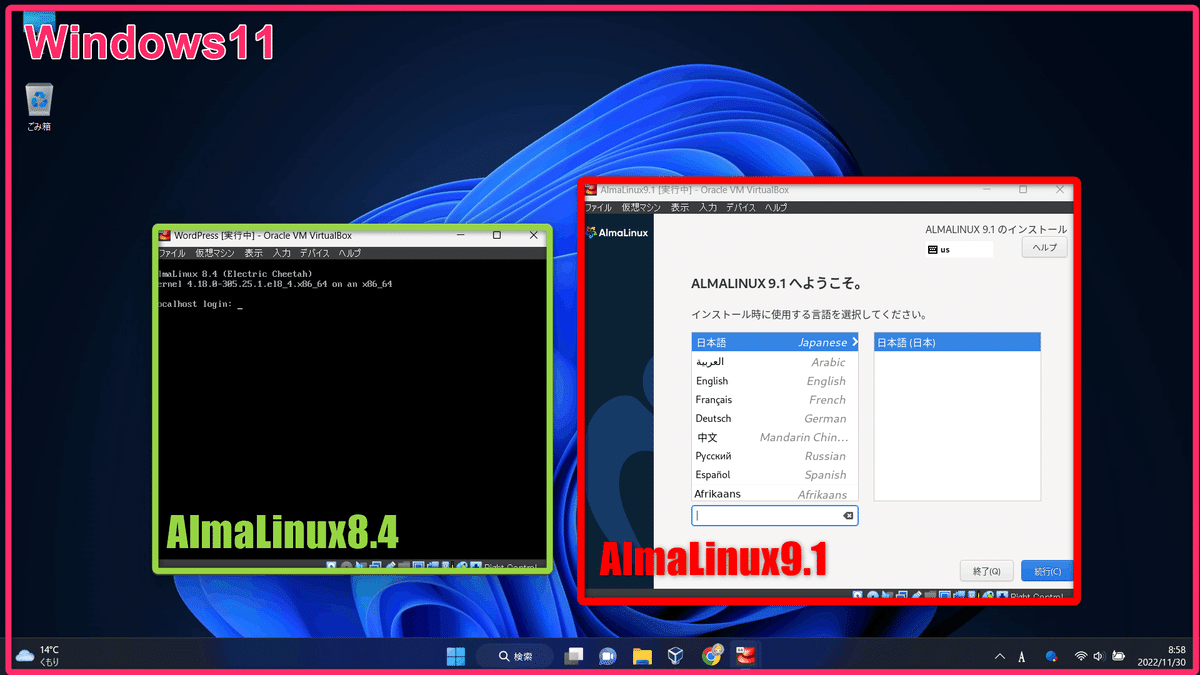Image resolution: width=1200 pixels, height=675 pixels.
Task: Select the Arabic language row
Action: pos(774,362)
